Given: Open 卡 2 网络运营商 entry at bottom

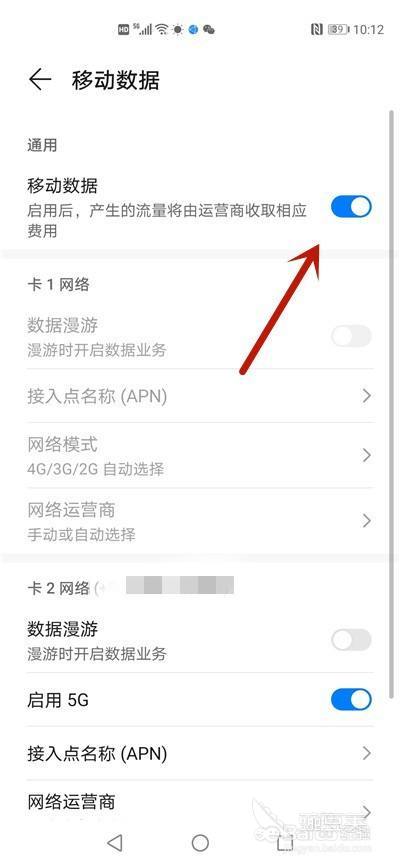Looking at the screenshot, I should point(200,804).
